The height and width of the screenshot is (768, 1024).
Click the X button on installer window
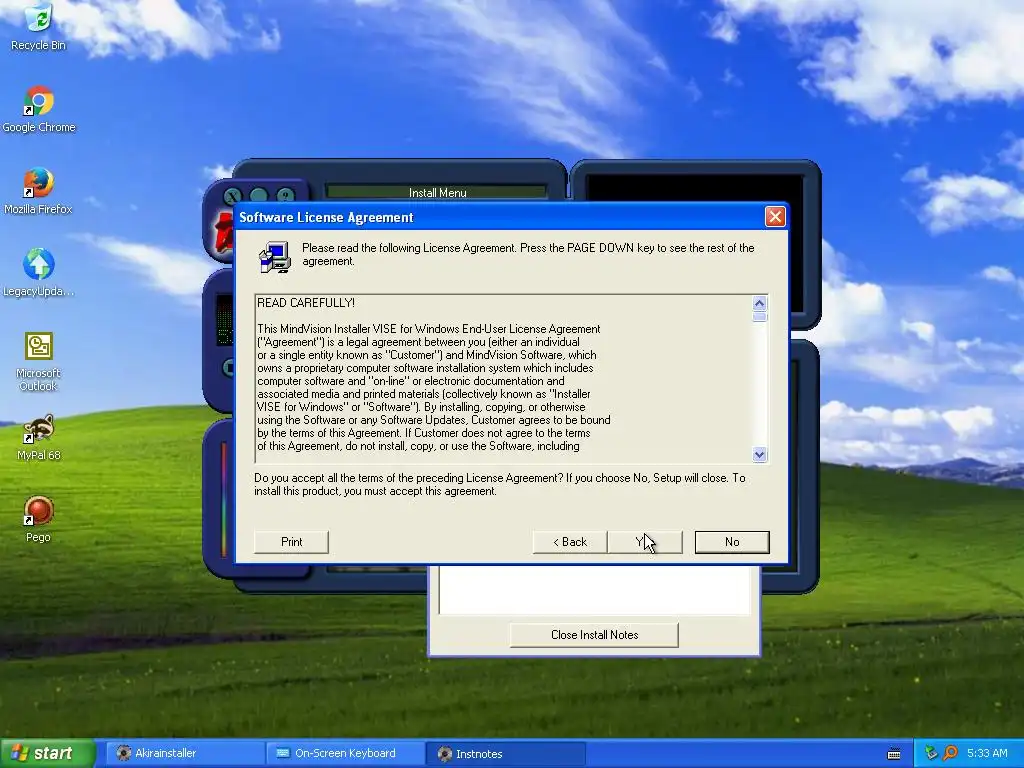[232, 195]
